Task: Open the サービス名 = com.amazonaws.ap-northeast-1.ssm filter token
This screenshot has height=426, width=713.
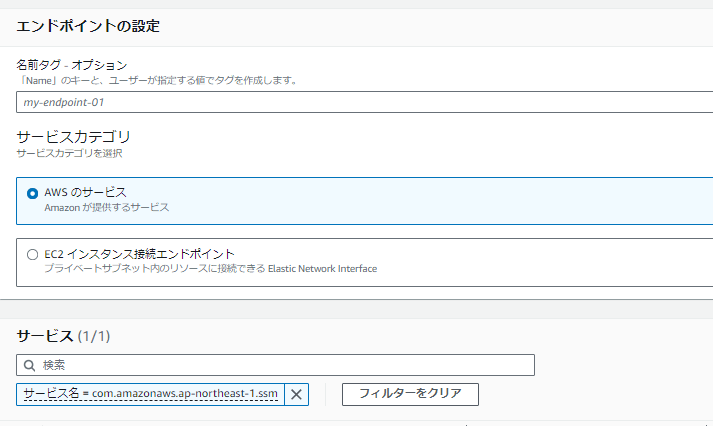Action: coord(151,394)
